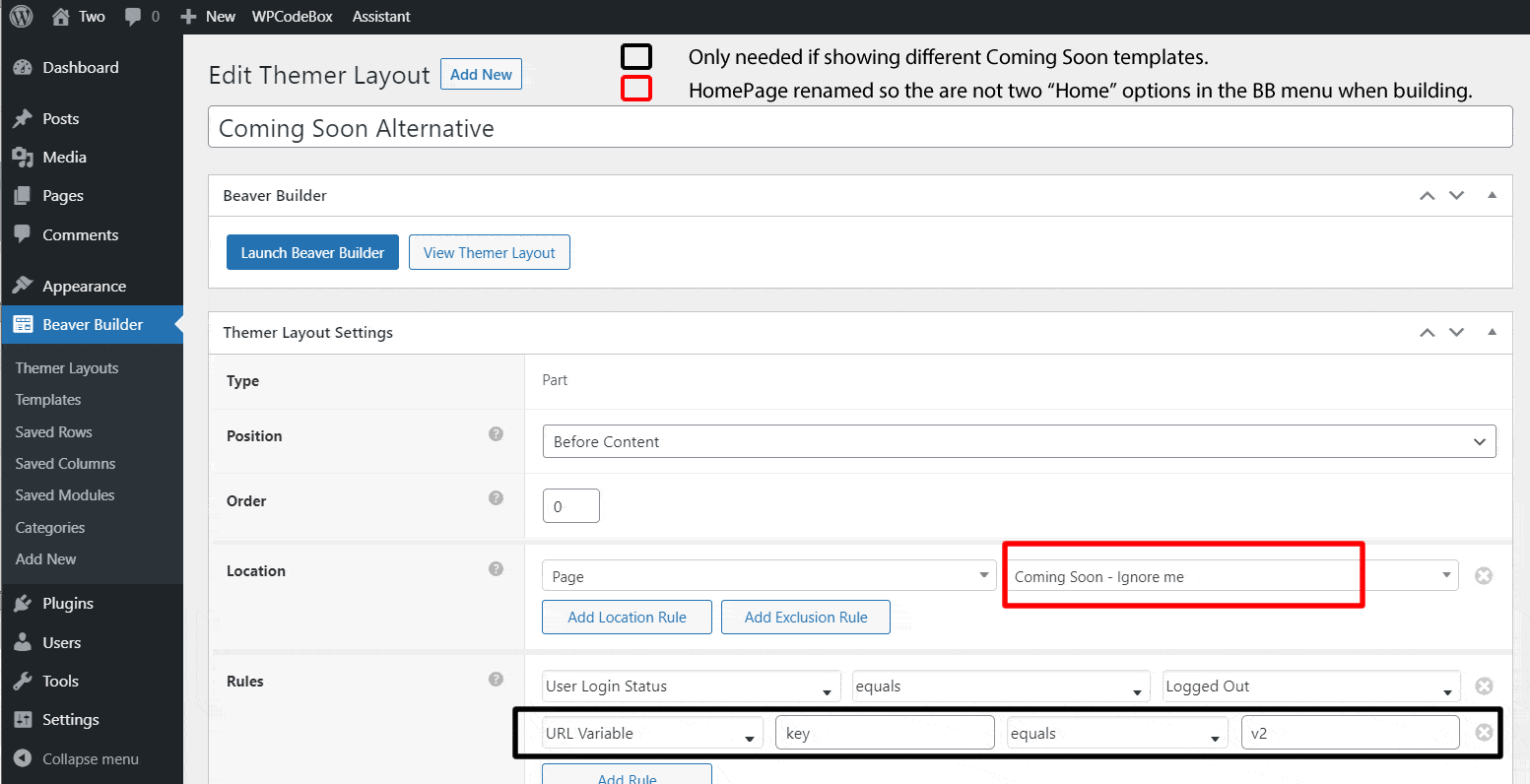Click the Order number field
Viewport: 1530px width, 784px height.
click(x=571, y=506)
